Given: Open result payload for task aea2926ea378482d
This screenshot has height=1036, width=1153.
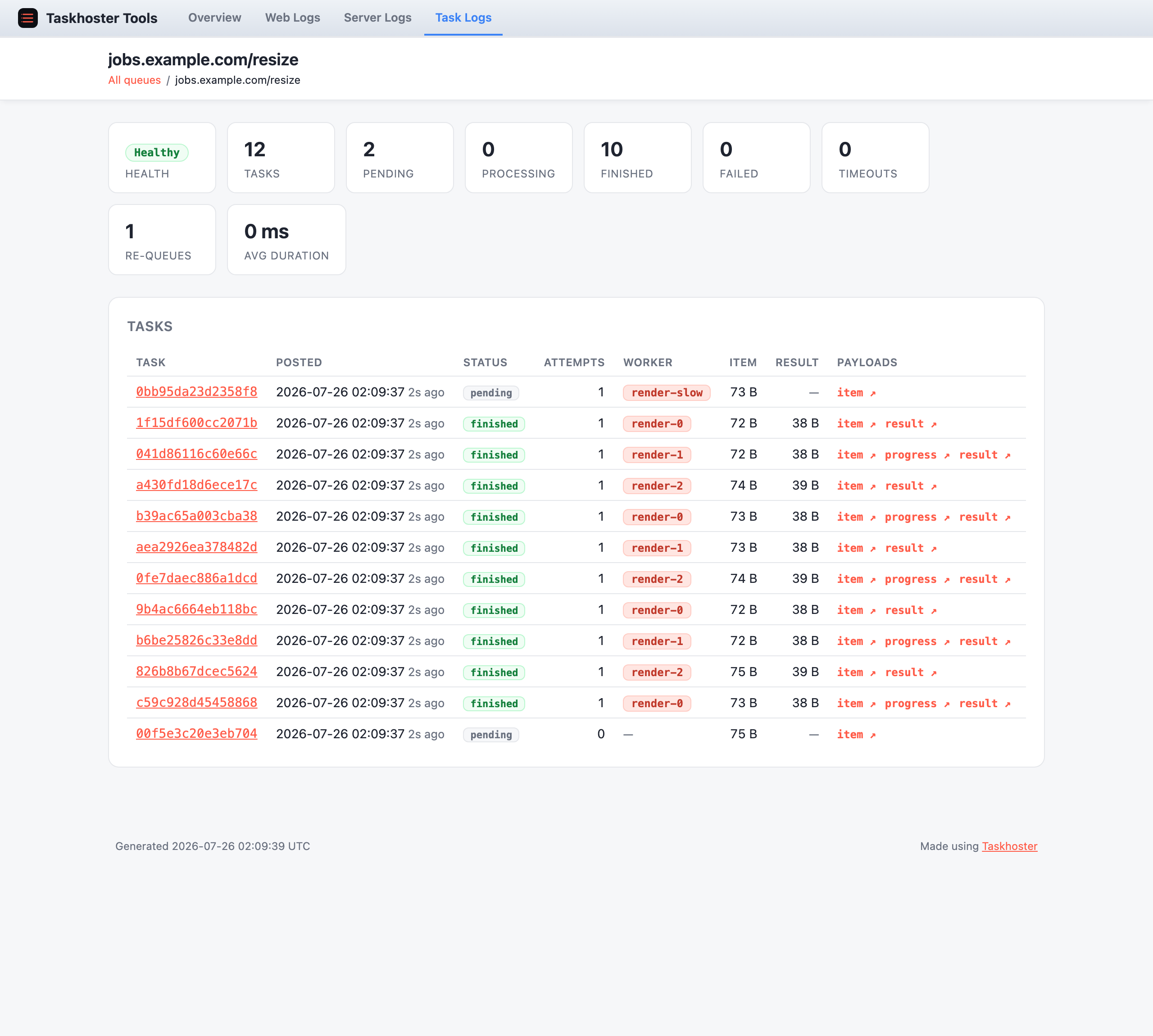Looking at the screenshot, I should [x=911, y=548].
